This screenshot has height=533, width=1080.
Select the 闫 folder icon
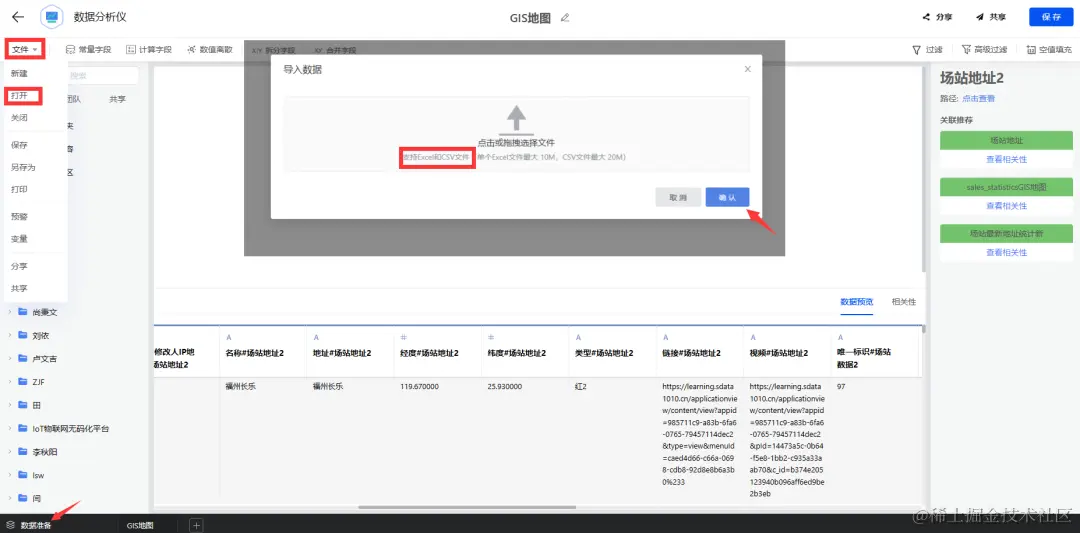[23, 498]
